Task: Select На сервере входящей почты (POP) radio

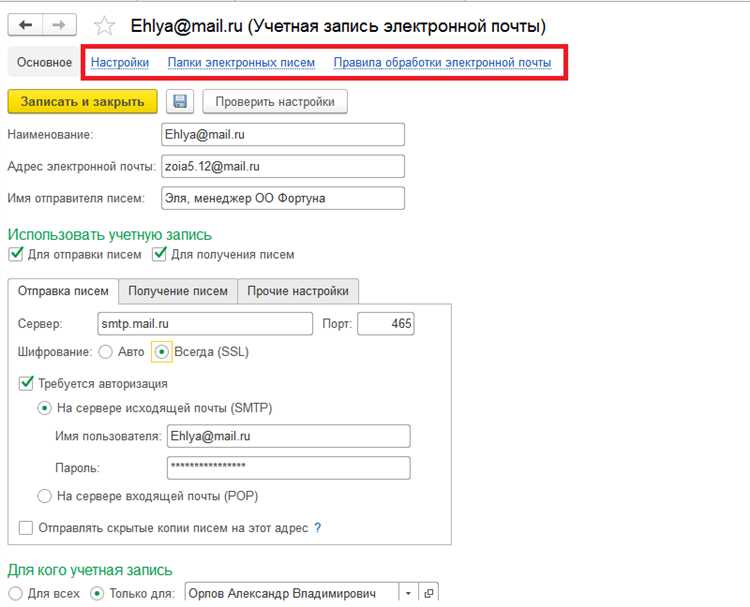Action: 44,496
